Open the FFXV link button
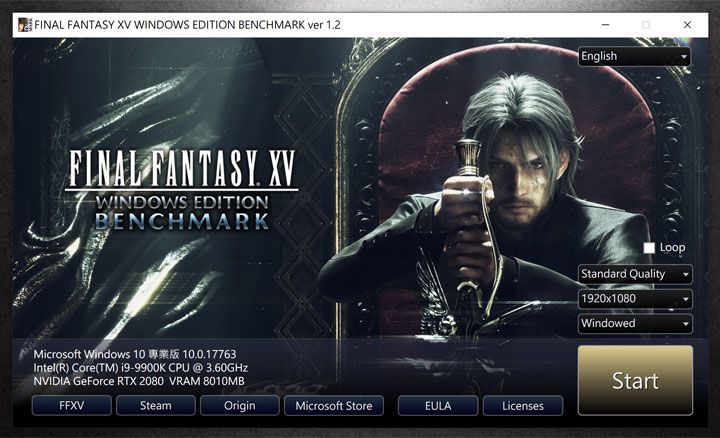Image resolution: width=720 pixels, height=438 pixels. (71, 405)
